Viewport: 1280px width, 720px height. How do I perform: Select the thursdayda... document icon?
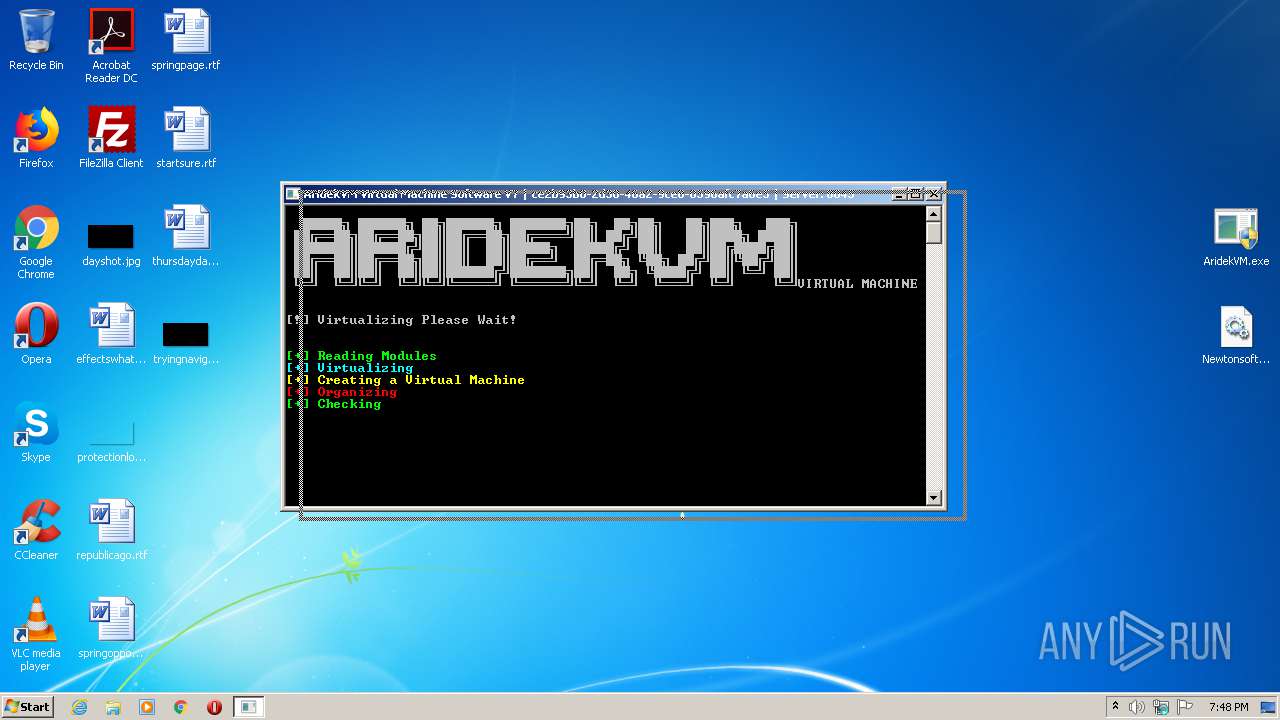186,236
